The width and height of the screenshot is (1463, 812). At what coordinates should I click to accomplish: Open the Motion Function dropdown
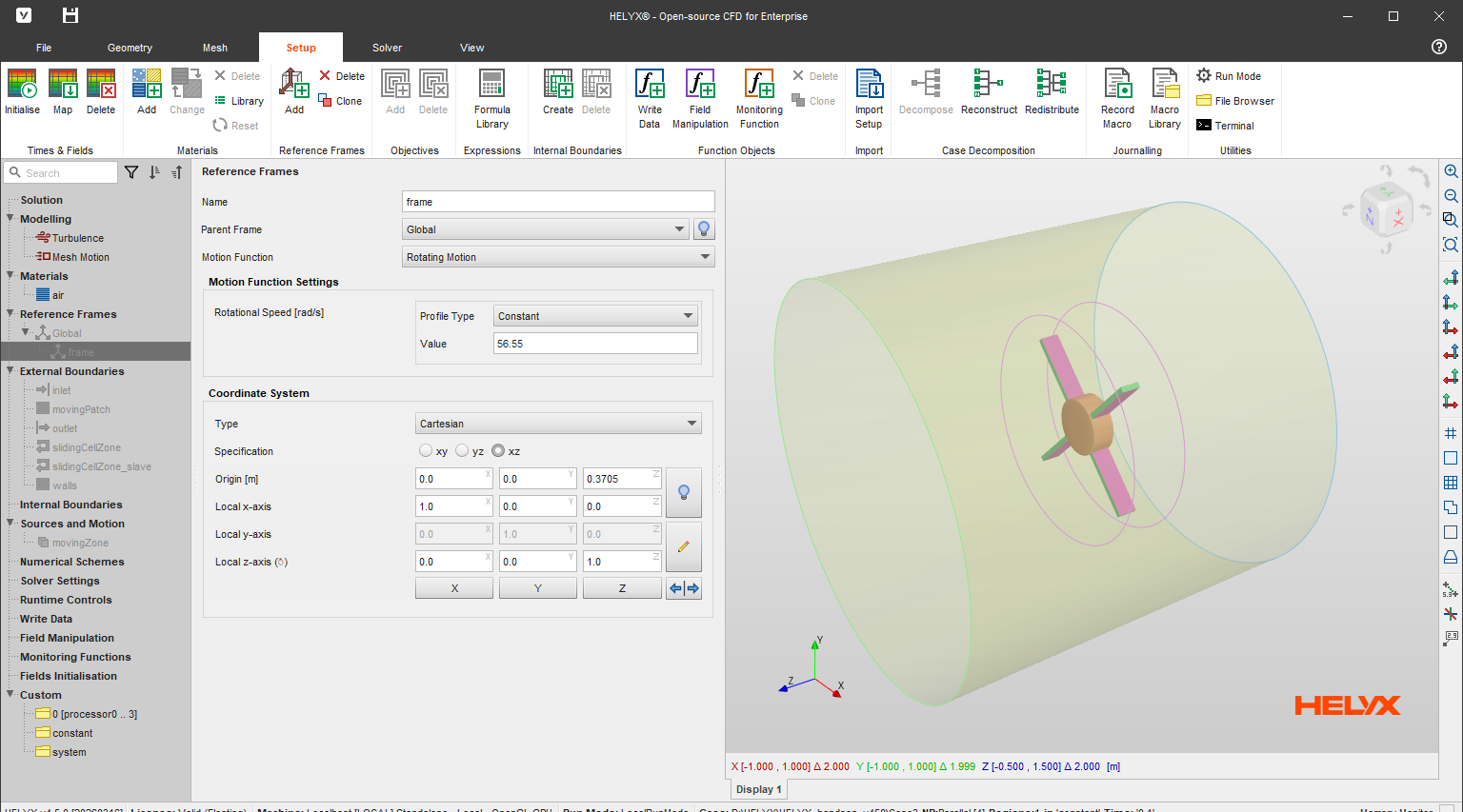pos(558,257)
